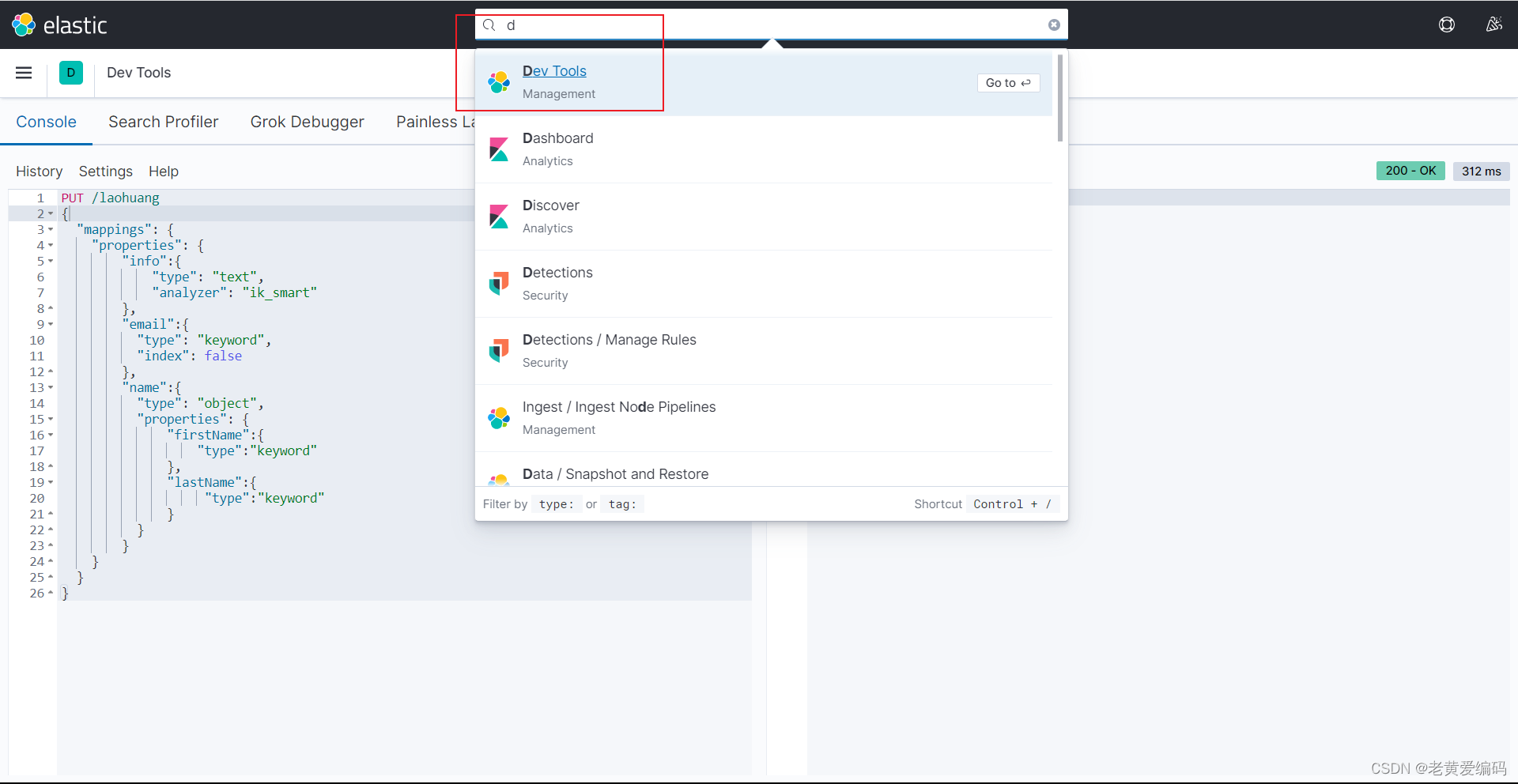Screen dimensions: 1518x784
Task: Select Ingest Node Pipelines result
Action: coord(764,418)
